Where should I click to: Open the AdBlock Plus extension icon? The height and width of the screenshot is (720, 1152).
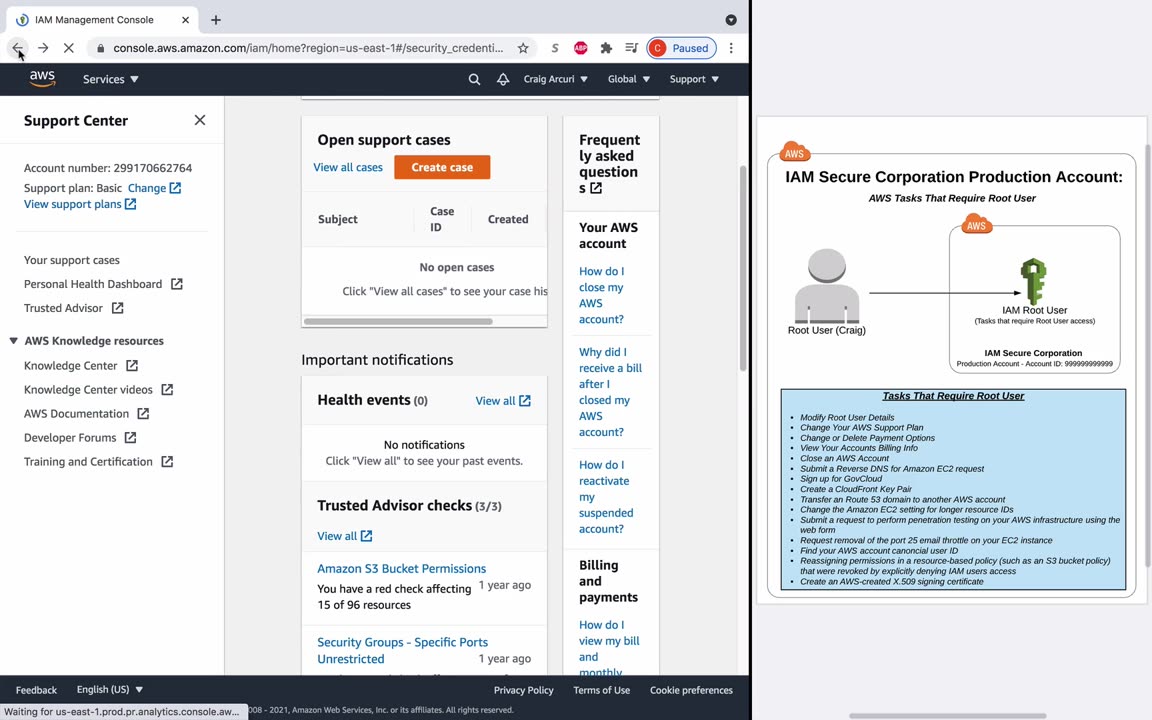580,48
